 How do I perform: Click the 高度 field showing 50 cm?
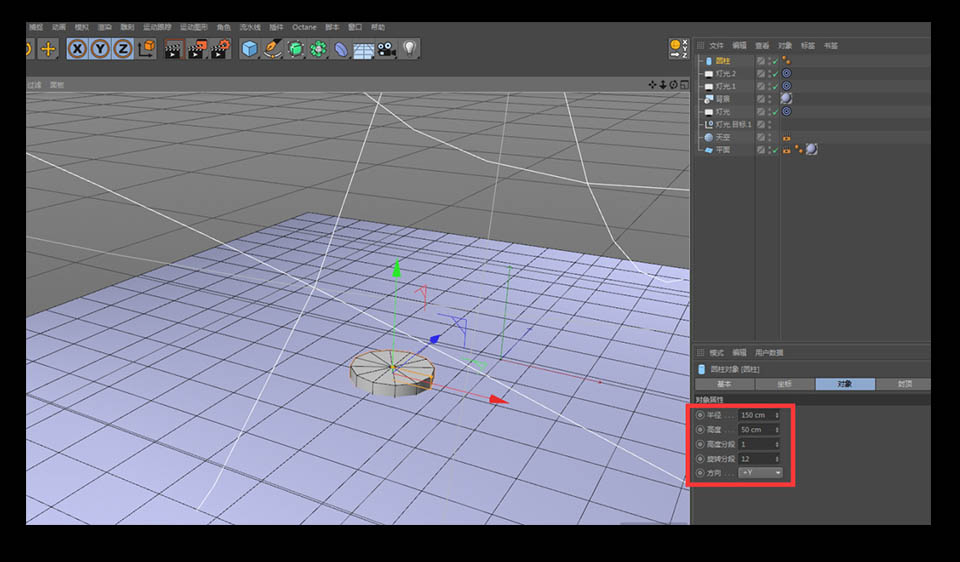point(757,430)
